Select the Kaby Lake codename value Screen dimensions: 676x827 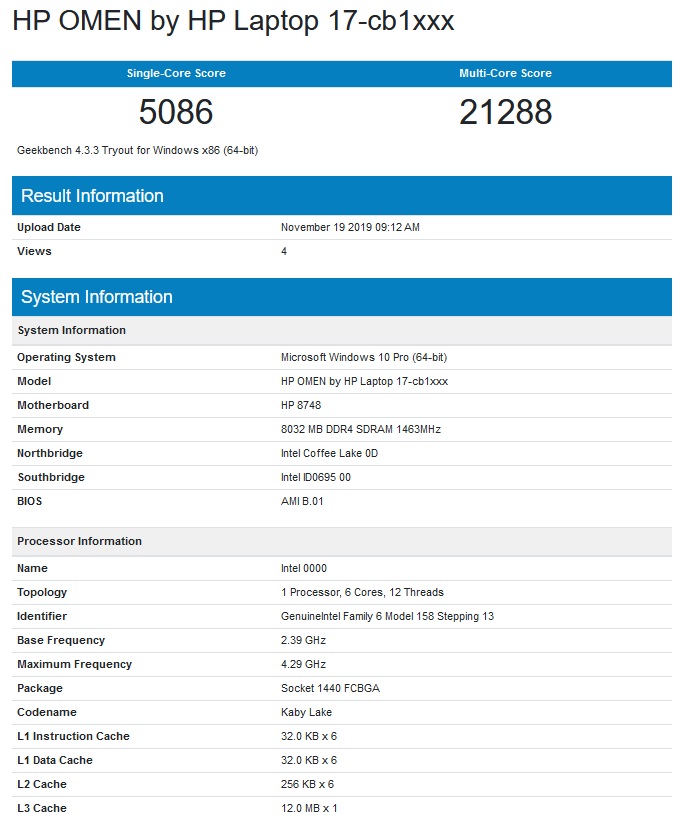(306, 712)
